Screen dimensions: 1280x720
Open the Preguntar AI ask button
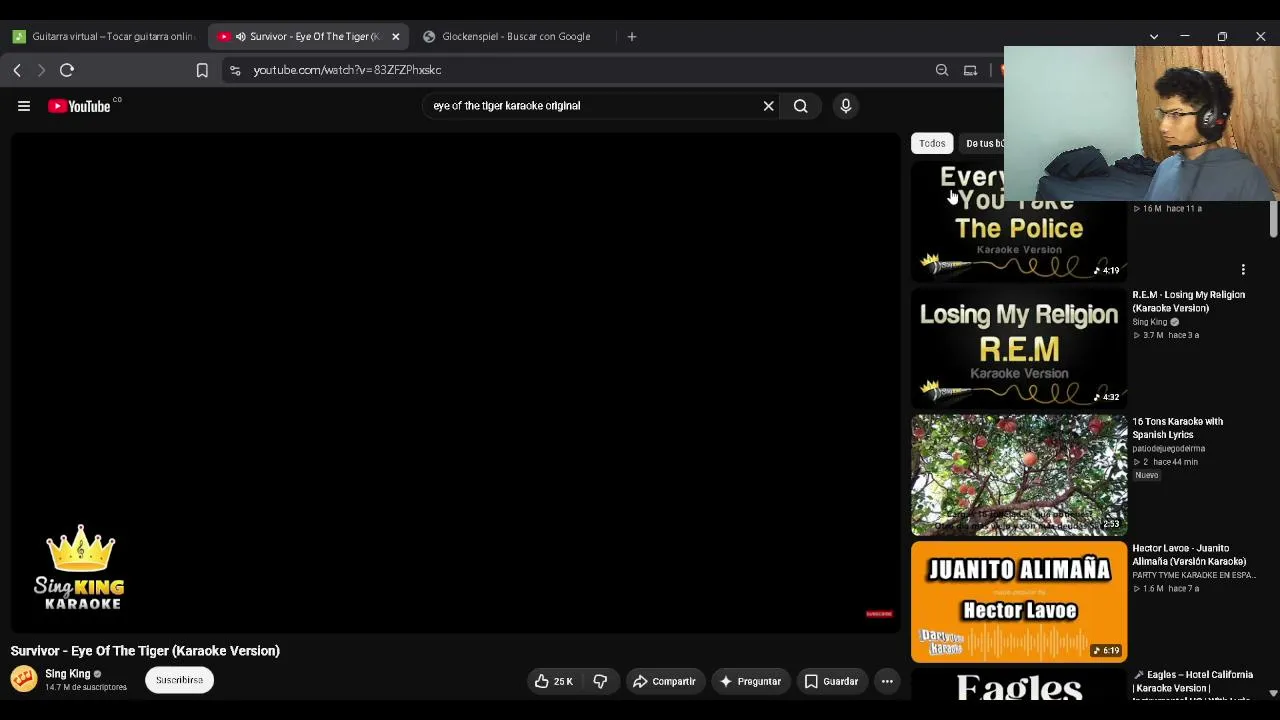750,682
